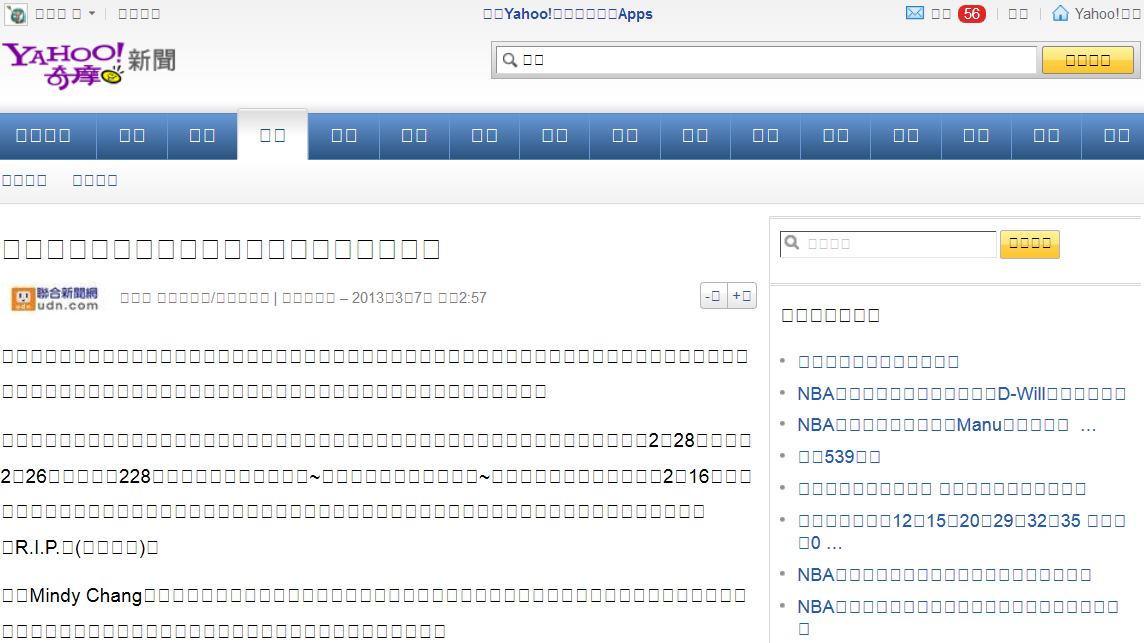The width and height of the screenshot is (1144, 643).
Task: Click the yellow header search button
Action: coord(1087,60)
